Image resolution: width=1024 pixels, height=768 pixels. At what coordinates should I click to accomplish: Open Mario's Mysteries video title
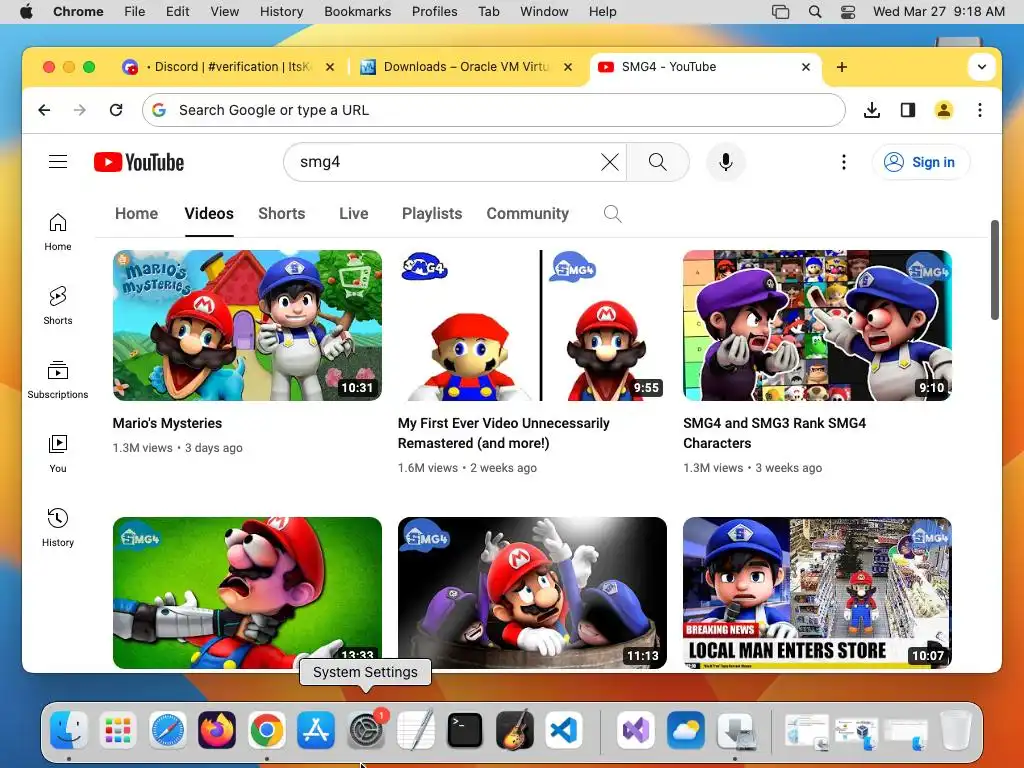click(x=167, y=423)
